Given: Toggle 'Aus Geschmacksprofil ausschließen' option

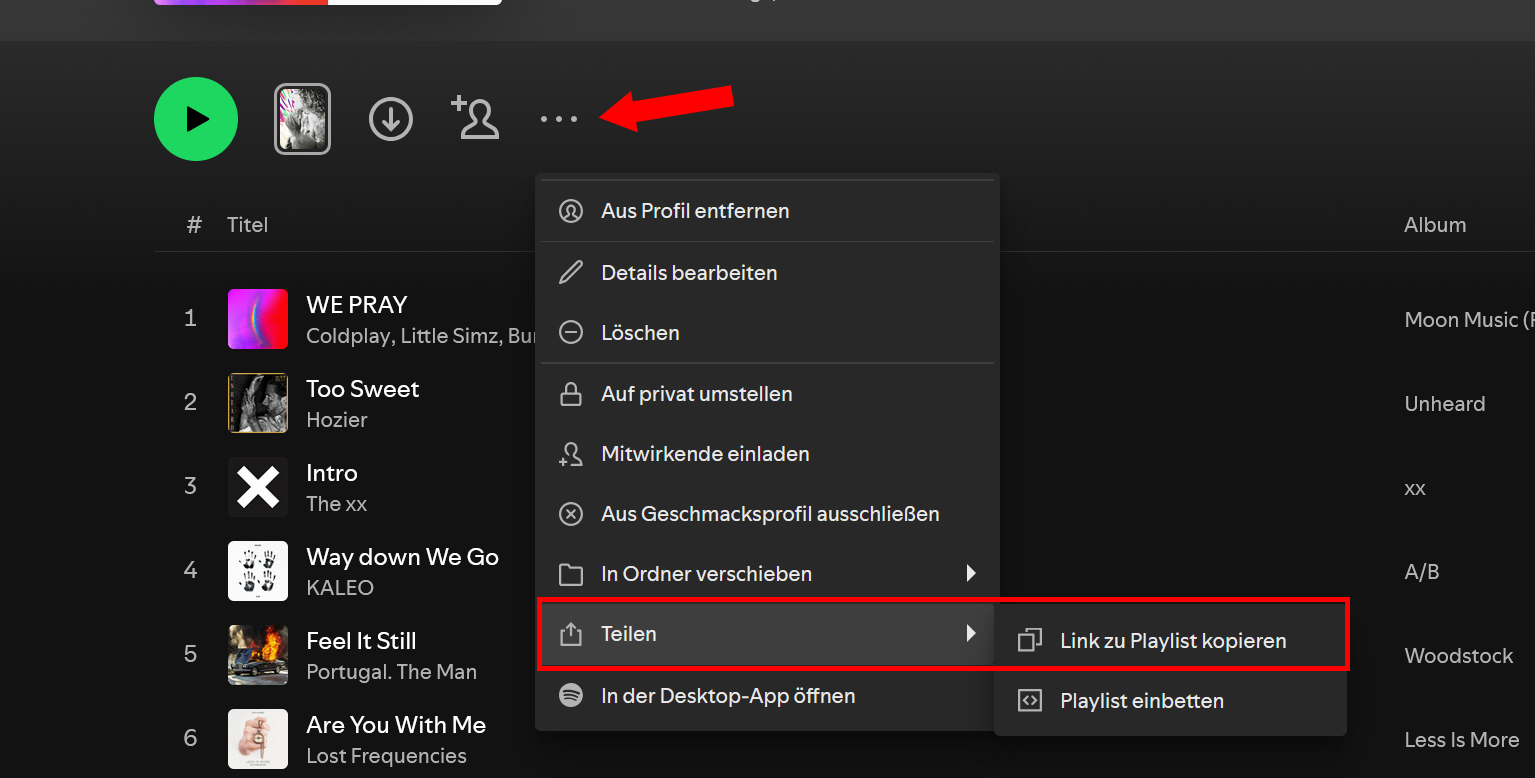Looking at the screenshot, I should tap(770, 514).
